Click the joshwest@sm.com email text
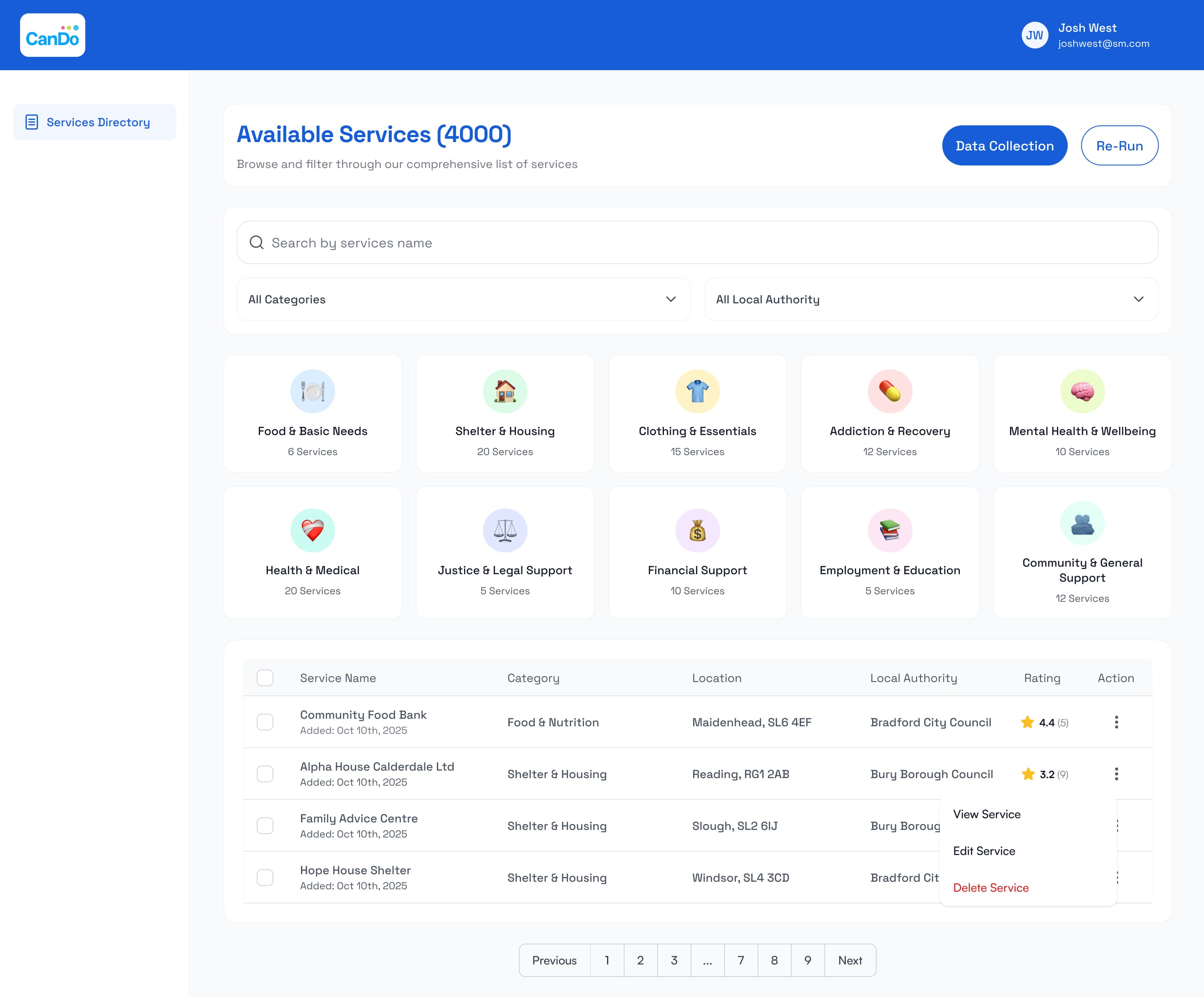1204x997 pixels. [x=1104, y=43]
